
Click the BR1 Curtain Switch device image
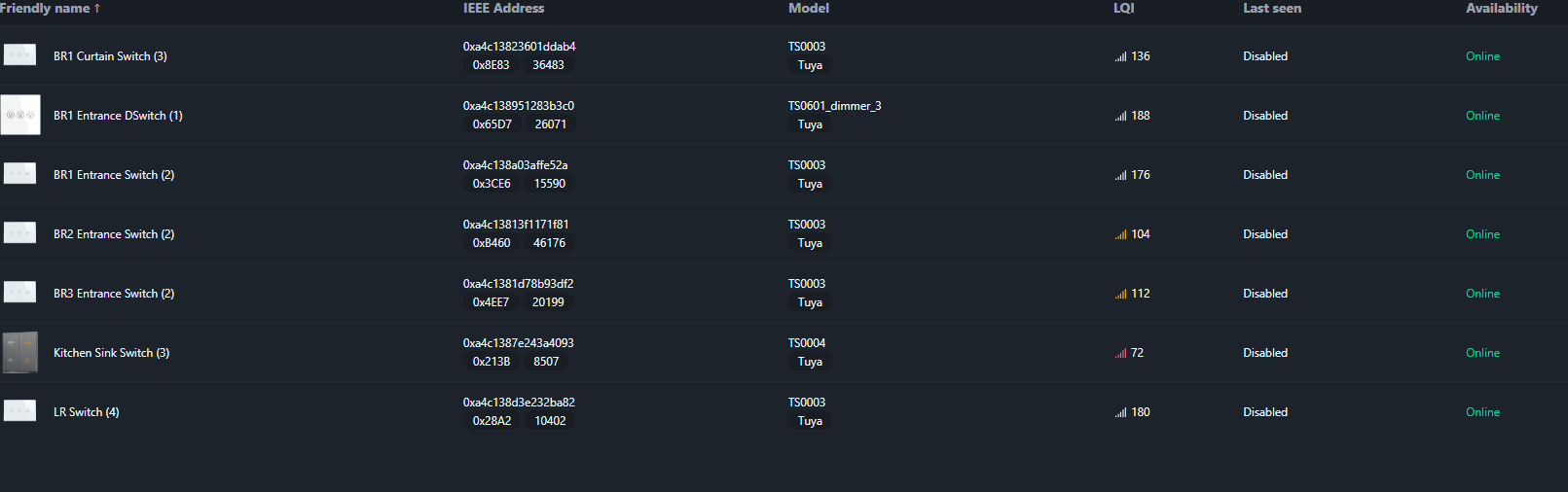click(x=19, y=55)
